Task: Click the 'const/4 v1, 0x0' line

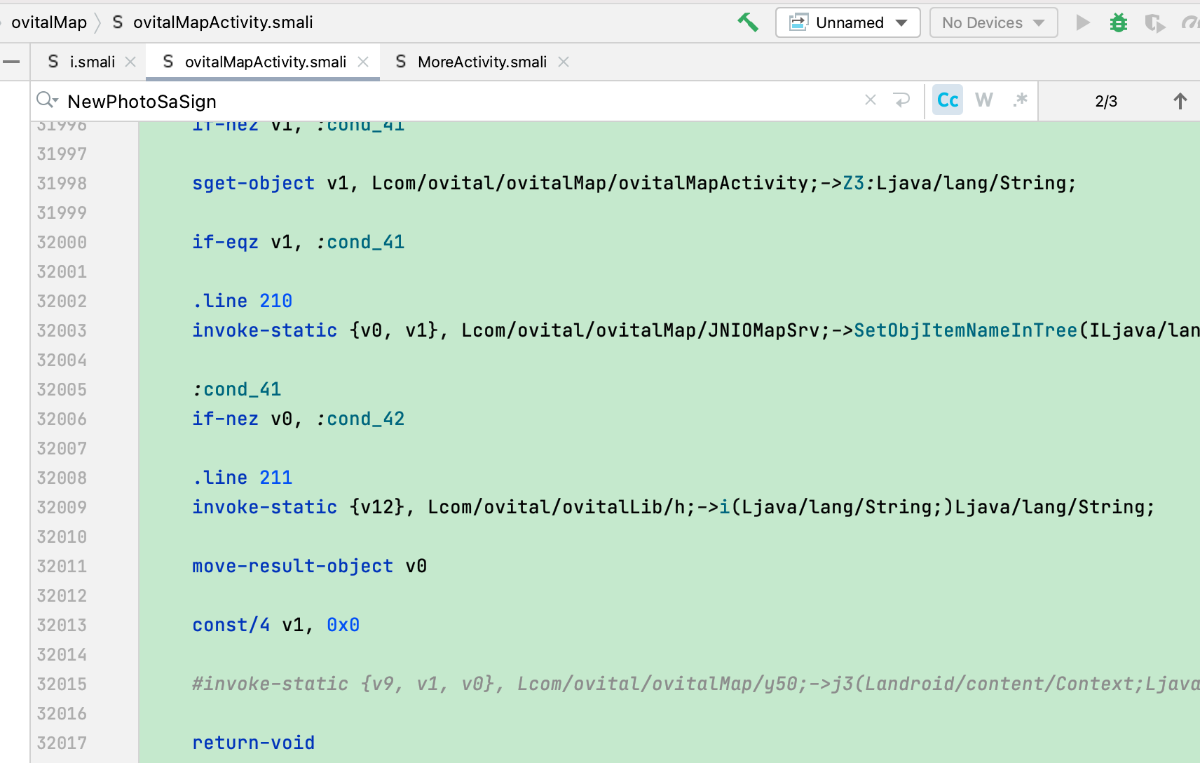Action: (276, 625)
